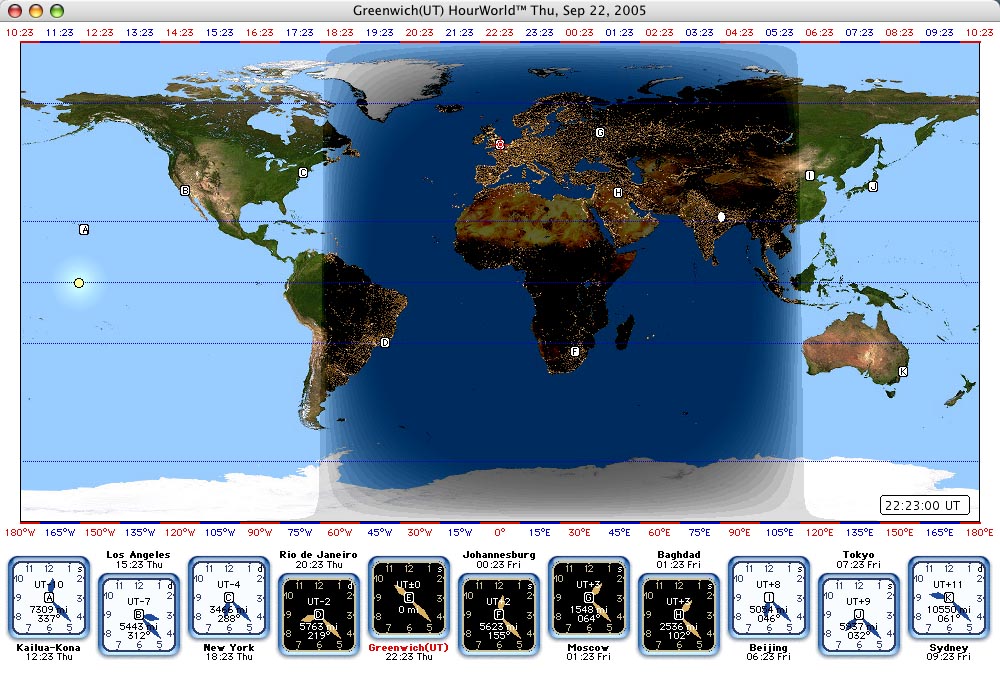Click the 105°E longitude label
The image size is (1000, 682).
click(779, 532)
